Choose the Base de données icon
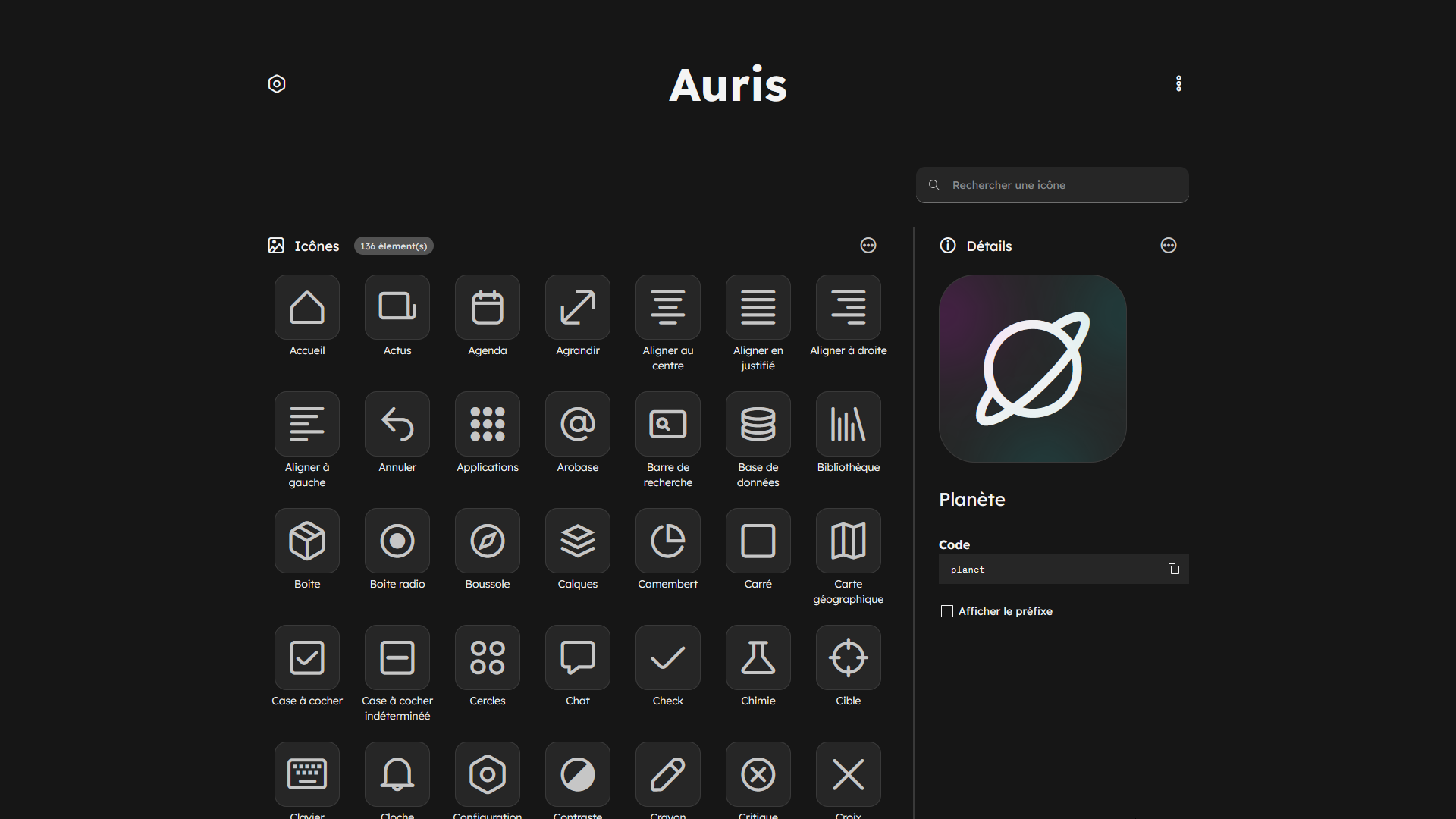The height and width of the screenshot is (819, 1456). [758, 424]
